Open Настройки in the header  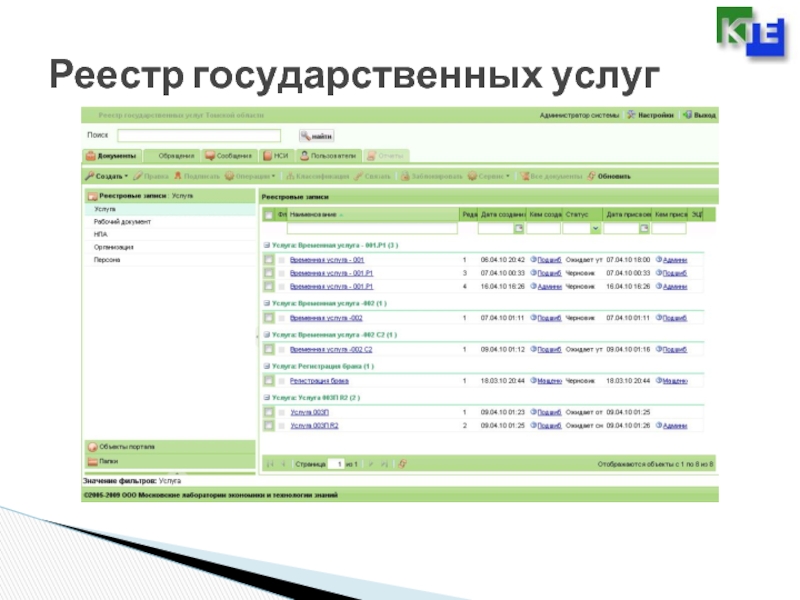tap(651, 115)
